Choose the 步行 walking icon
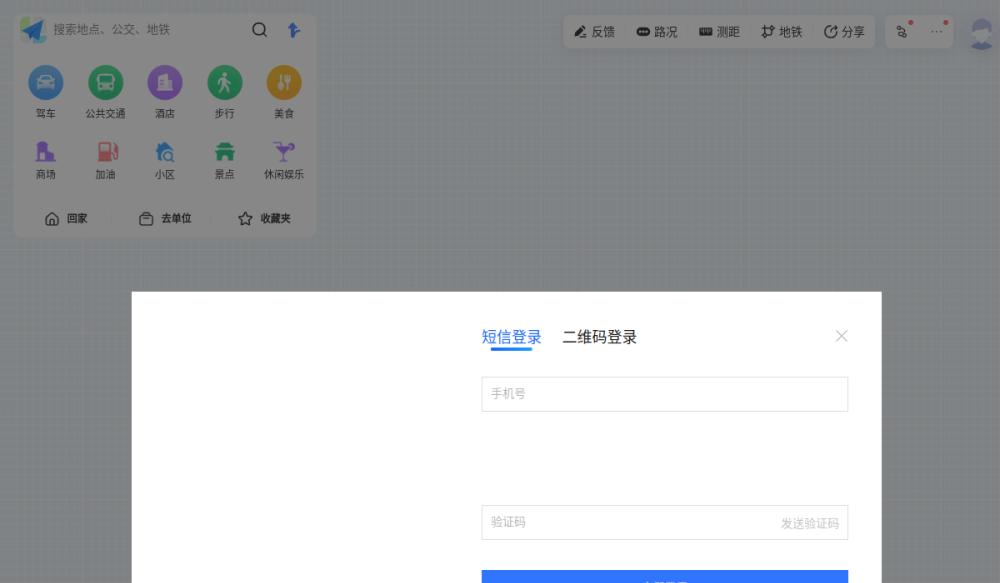Image resolution: width=1000 pixels, height=583 pixels. (224, 82)
